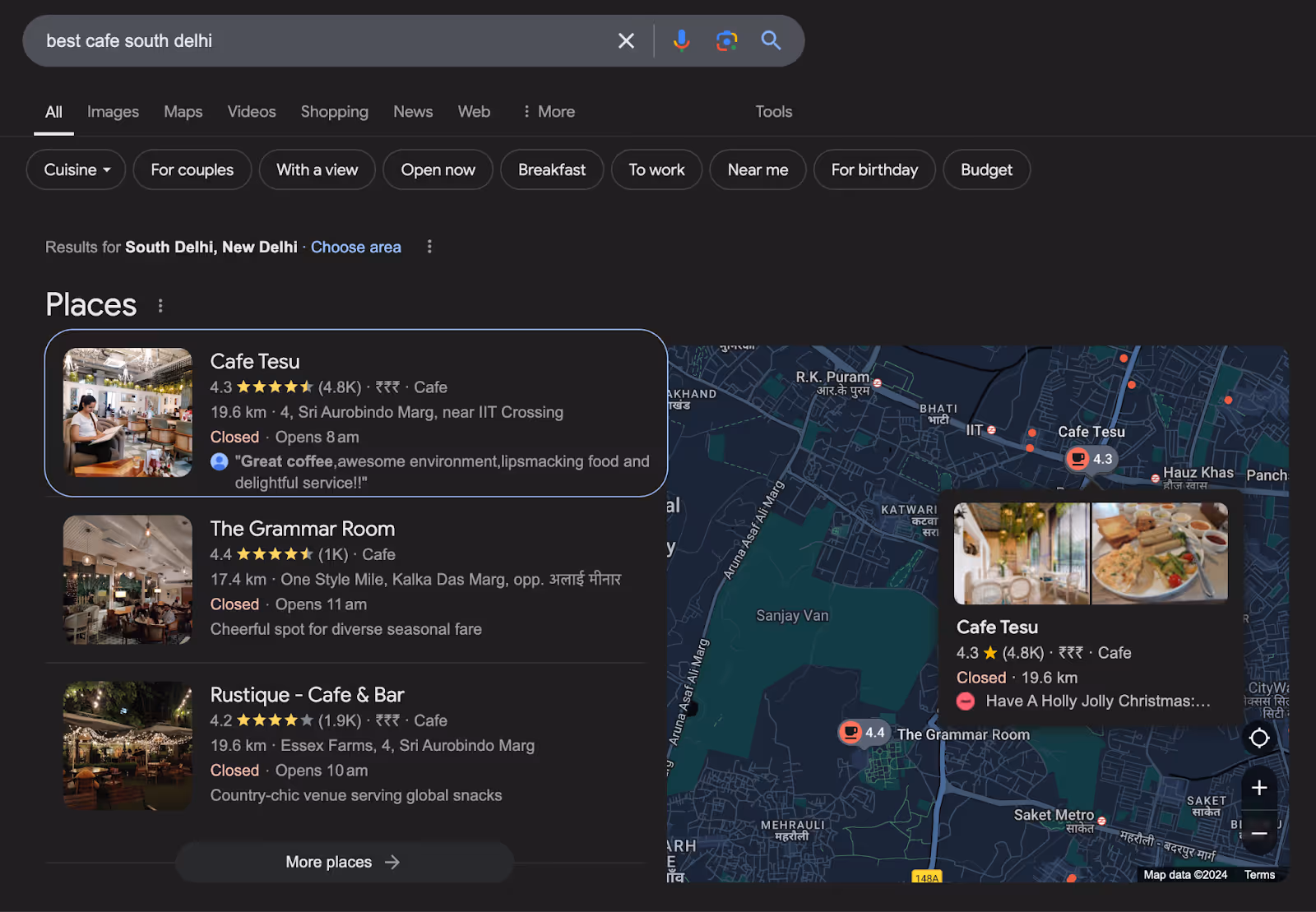Open Google Lens image search icon
The width and height of the screenshot is (1316, 912).
coord(726,40)
